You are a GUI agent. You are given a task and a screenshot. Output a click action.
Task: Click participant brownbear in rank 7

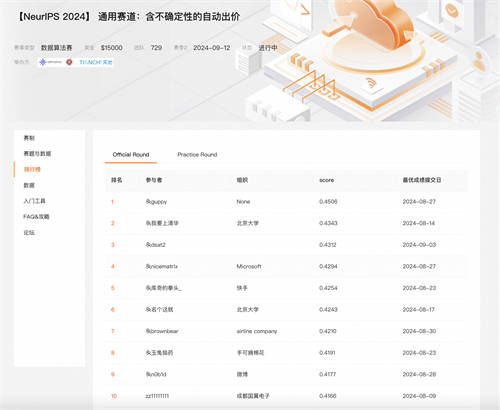tap(162, 331)
